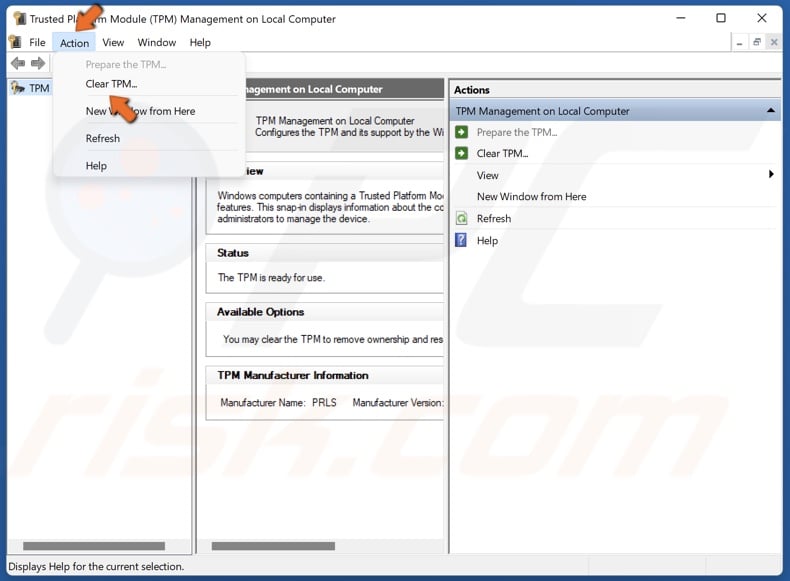
Task: Click 'You may clear the TPM' description text
Action: [333, 339]
